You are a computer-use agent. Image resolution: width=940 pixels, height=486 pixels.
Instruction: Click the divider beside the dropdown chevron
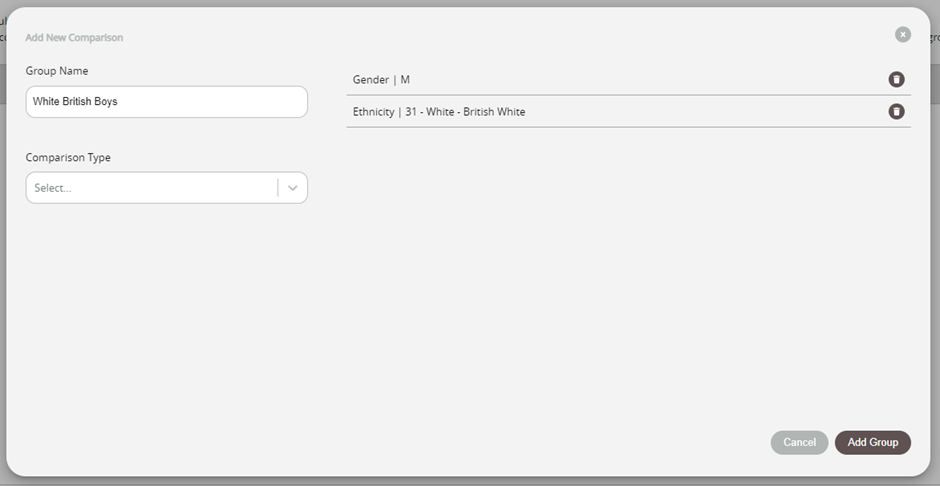tap(278, 188)
